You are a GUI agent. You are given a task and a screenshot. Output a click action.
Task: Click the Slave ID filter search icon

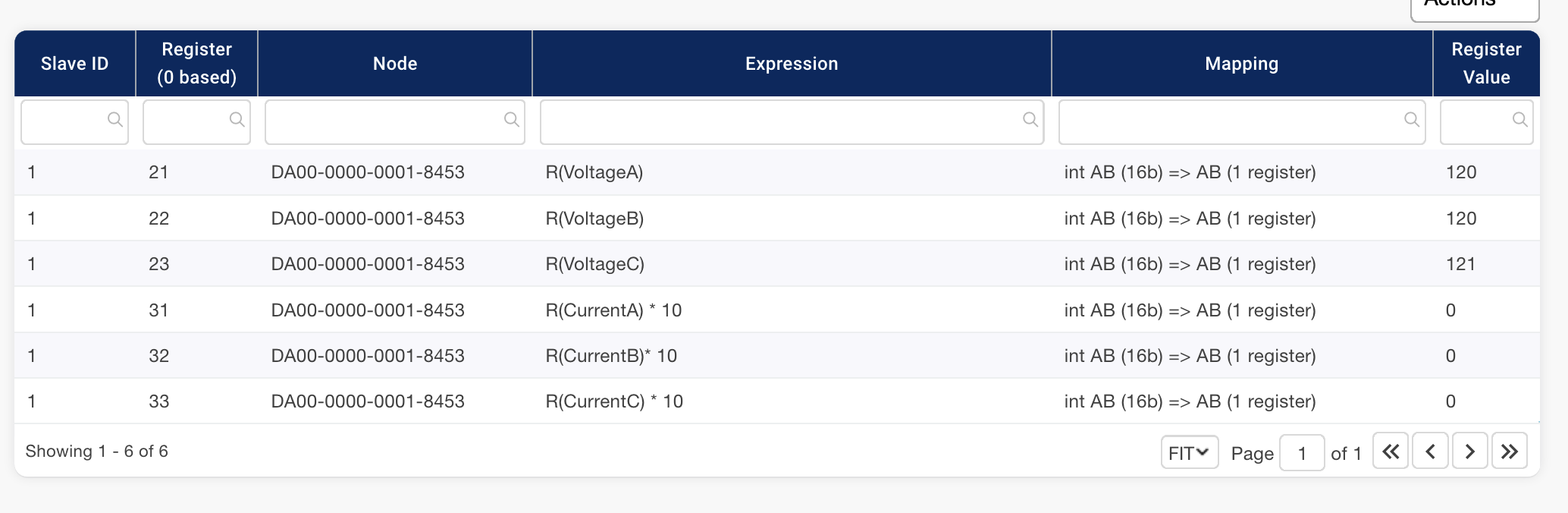(x=114, y=119)
